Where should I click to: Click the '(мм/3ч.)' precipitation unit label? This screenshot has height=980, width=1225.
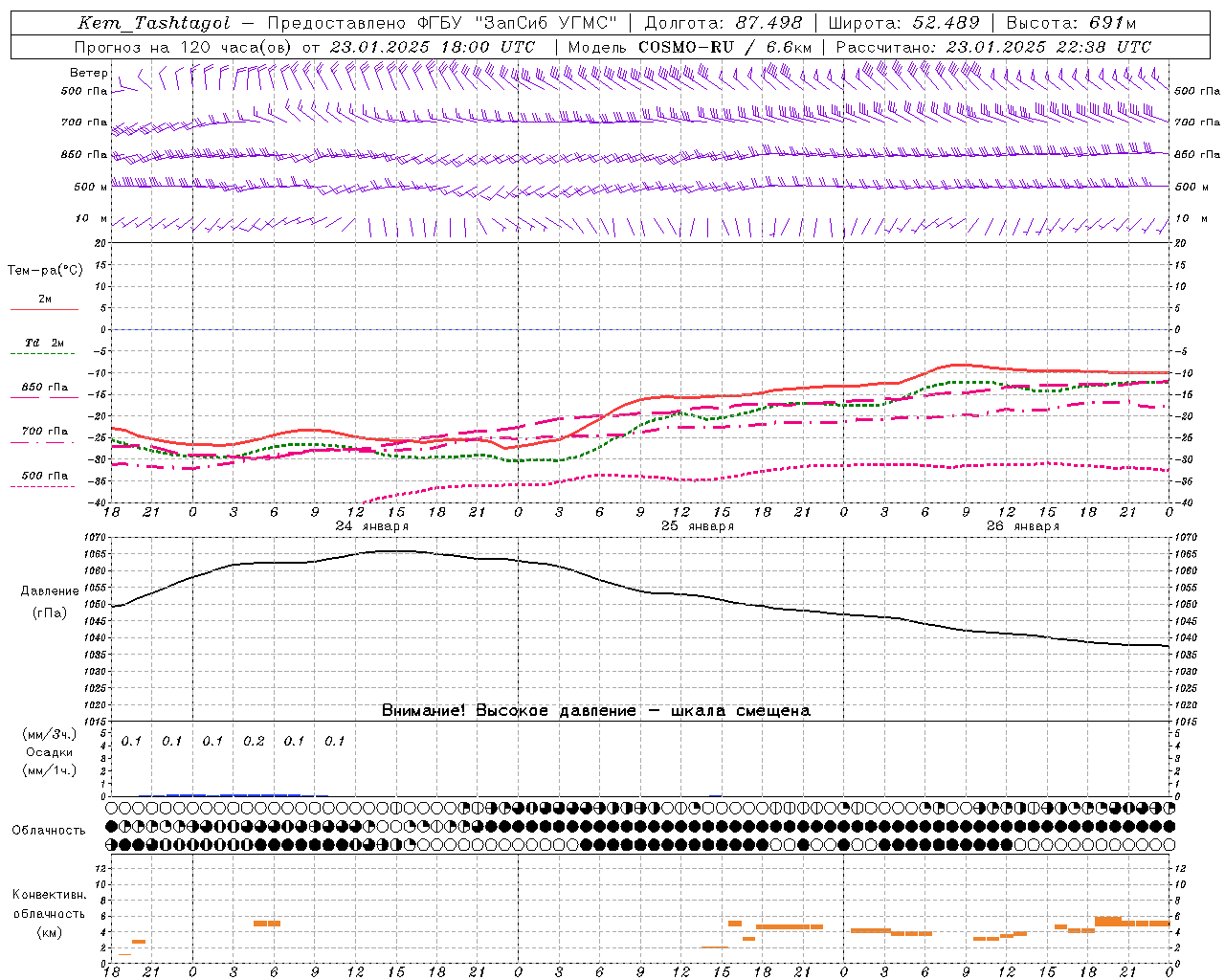[x=50, y=734]
